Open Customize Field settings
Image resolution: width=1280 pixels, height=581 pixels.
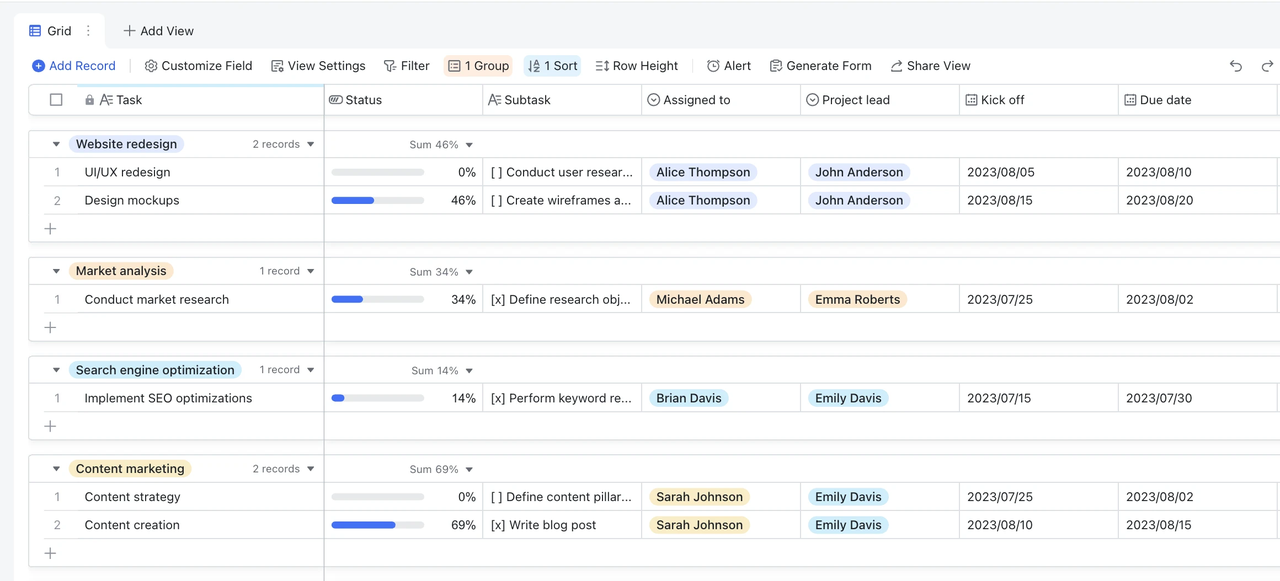point(198,66)
